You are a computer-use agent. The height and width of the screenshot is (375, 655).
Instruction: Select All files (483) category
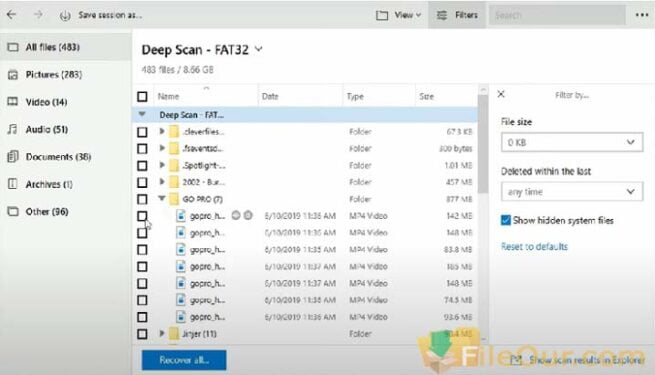click(66, 47)
